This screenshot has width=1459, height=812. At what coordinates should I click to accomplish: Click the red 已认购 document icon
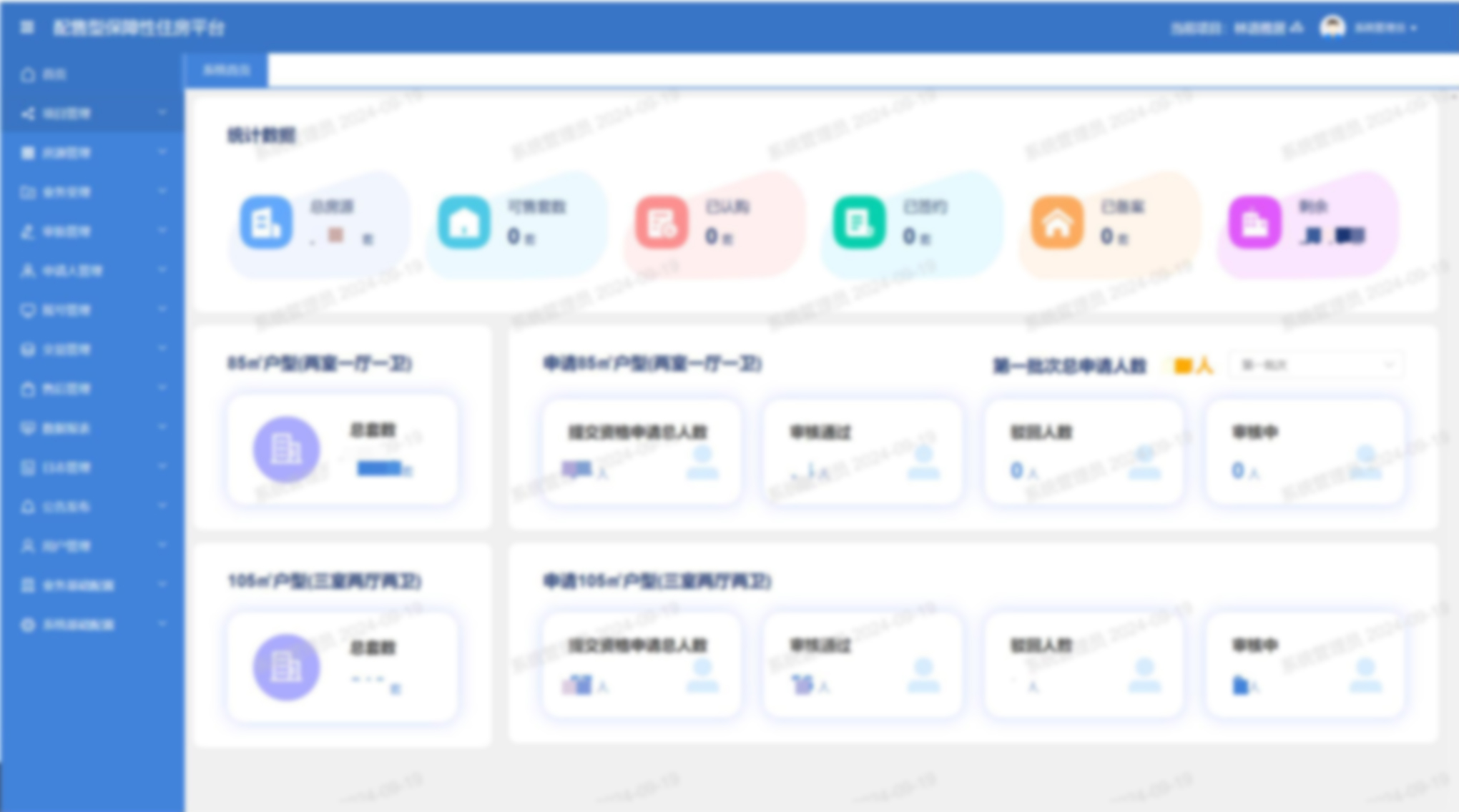(x=662, y=222)
